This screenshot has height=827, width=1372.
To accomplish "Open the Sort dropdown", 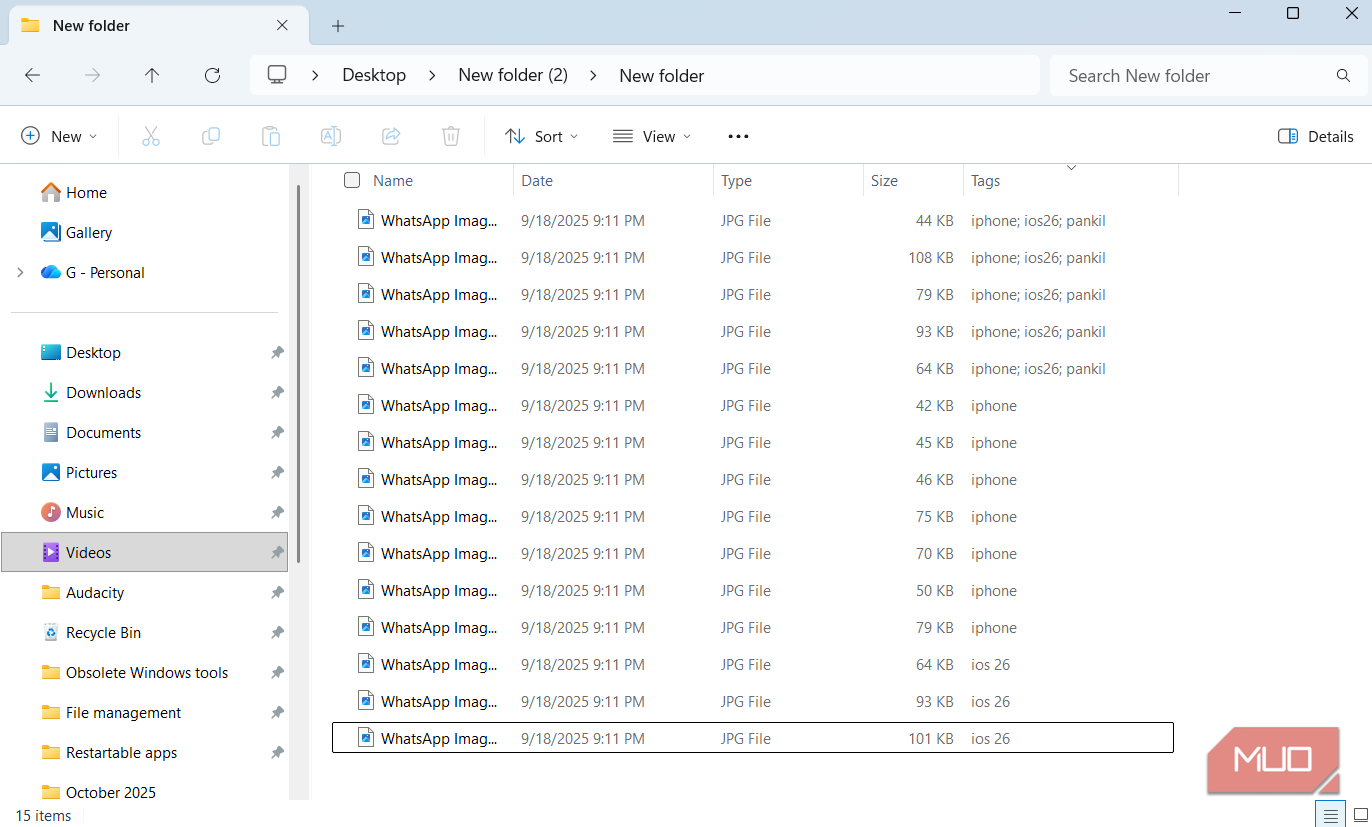I will click(542, 136).
